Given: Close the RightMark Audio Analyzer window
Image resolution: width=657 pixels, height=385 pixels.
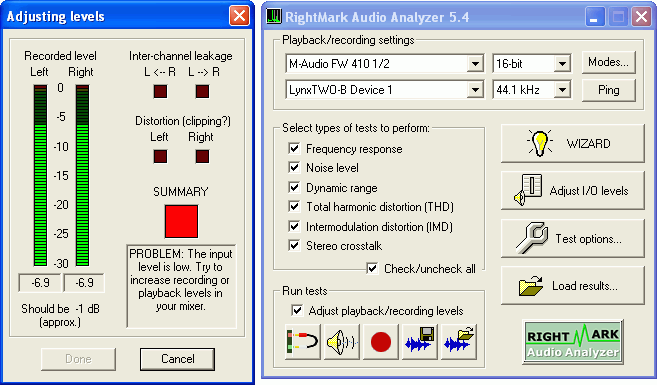Looking at the screenshot, I should tap(641, 17).
